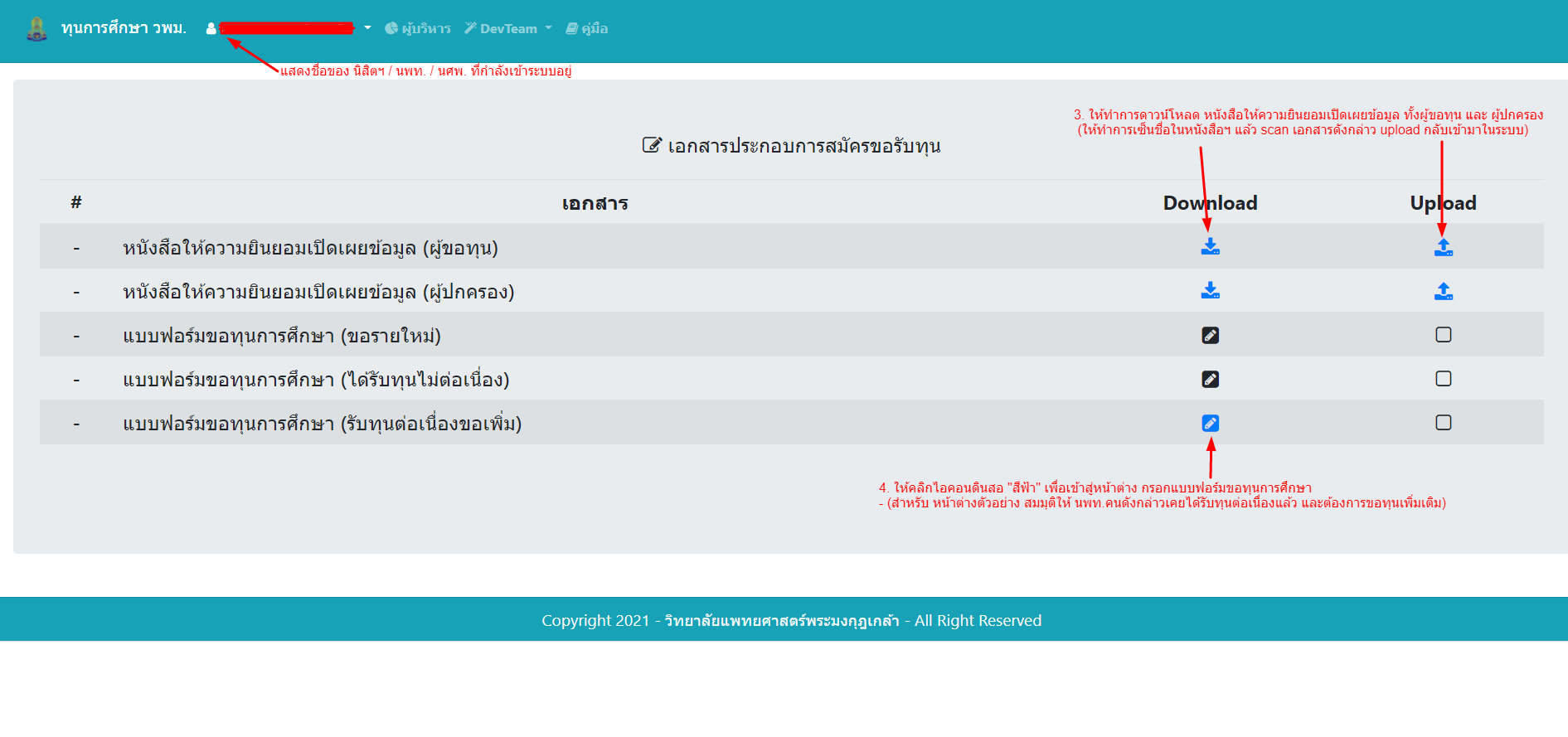
Task: Expand the DevTeam dropdown menu
Action: pos(508,28)
